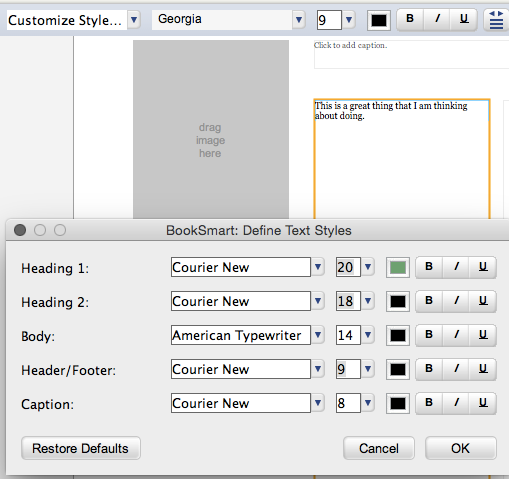Cancel the Define Text Styles dialog
509x479 pixels.
[379, 448]
